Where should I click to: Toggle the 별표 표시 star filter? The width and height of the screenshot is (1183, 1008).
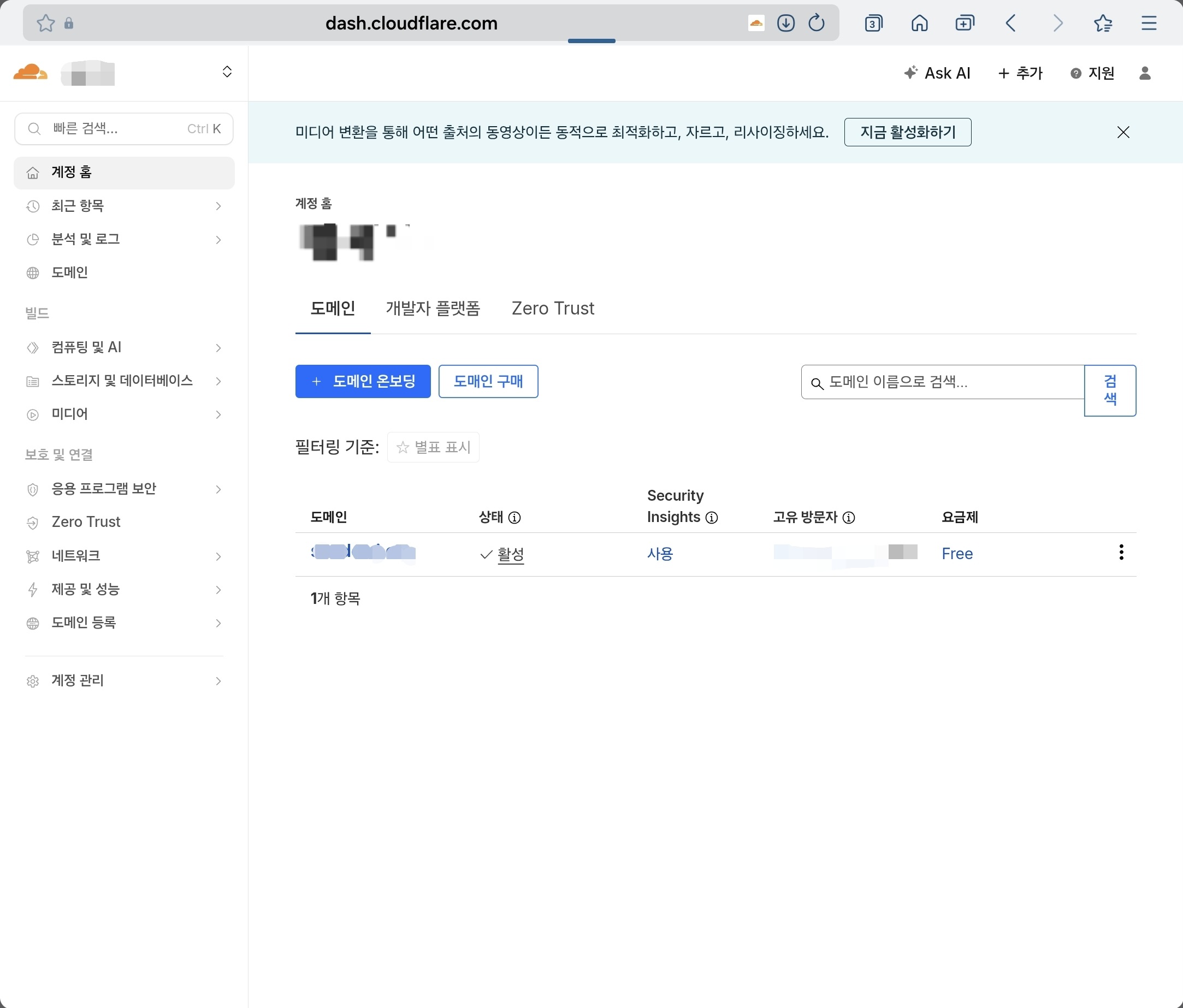(x=433, y=448)
